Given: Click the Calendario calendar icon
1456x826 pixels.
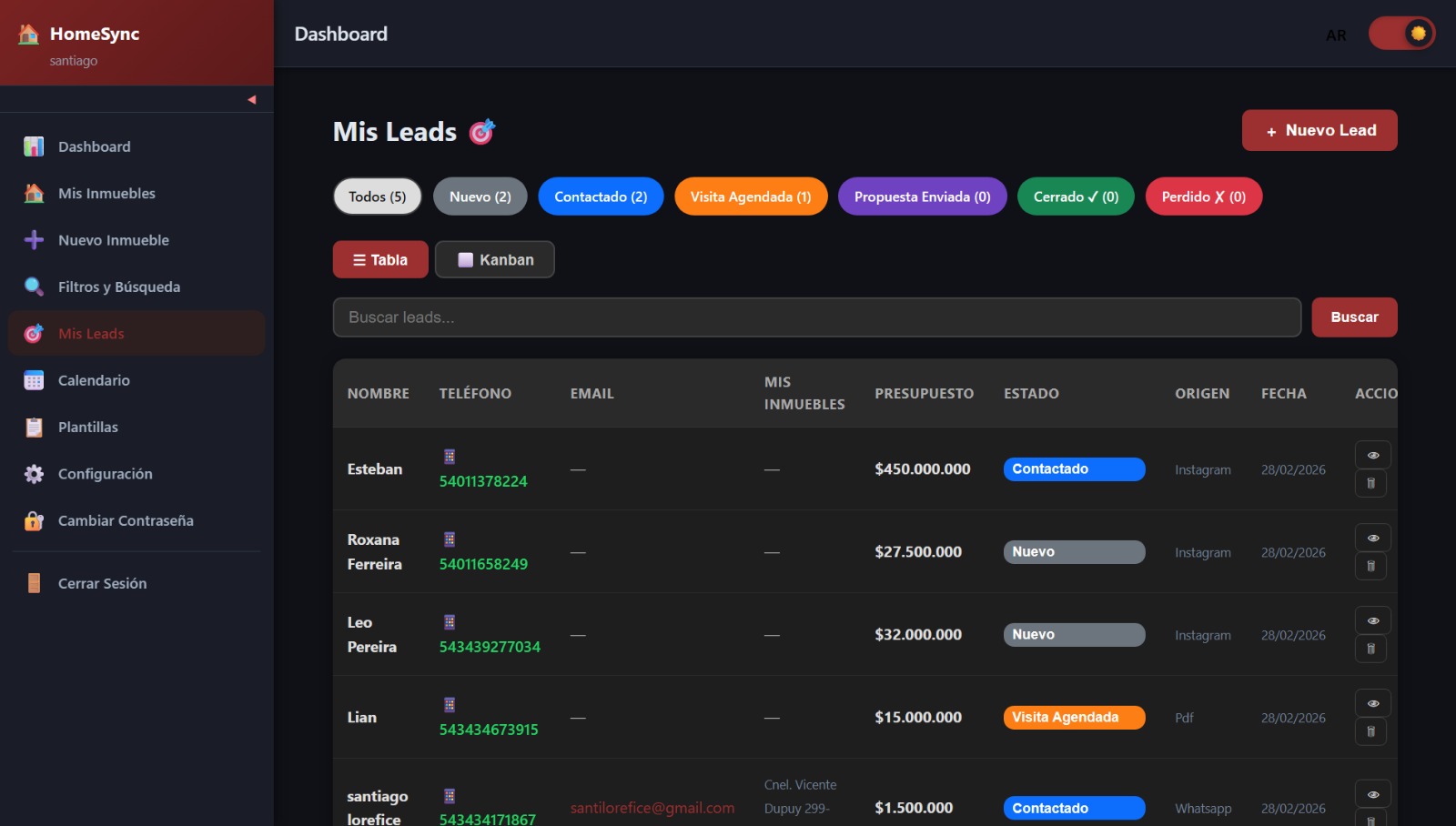Looking at the screenshot, I should [x=34, y=380].
